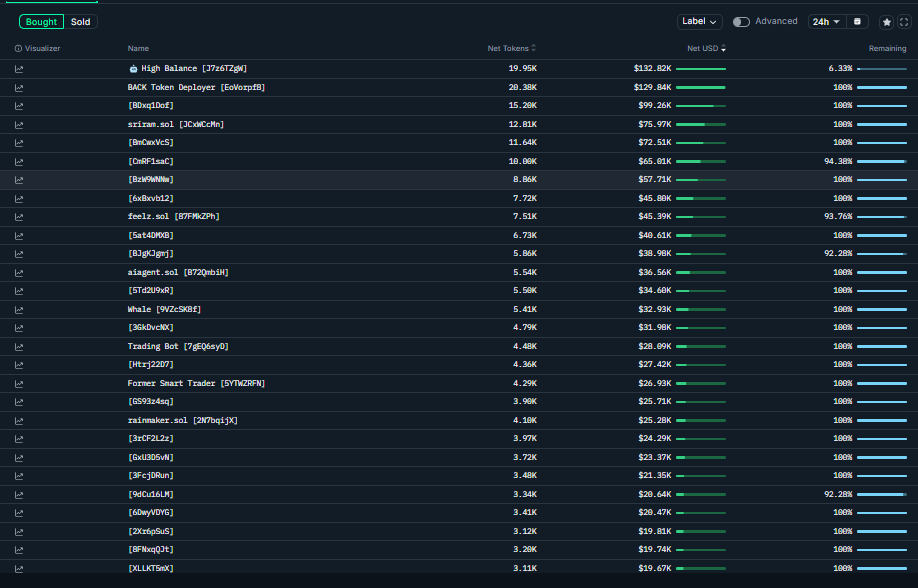Open visualizer chart for Htrj22D7 row
Screen dimensions: 918x588
coord(19,365)
